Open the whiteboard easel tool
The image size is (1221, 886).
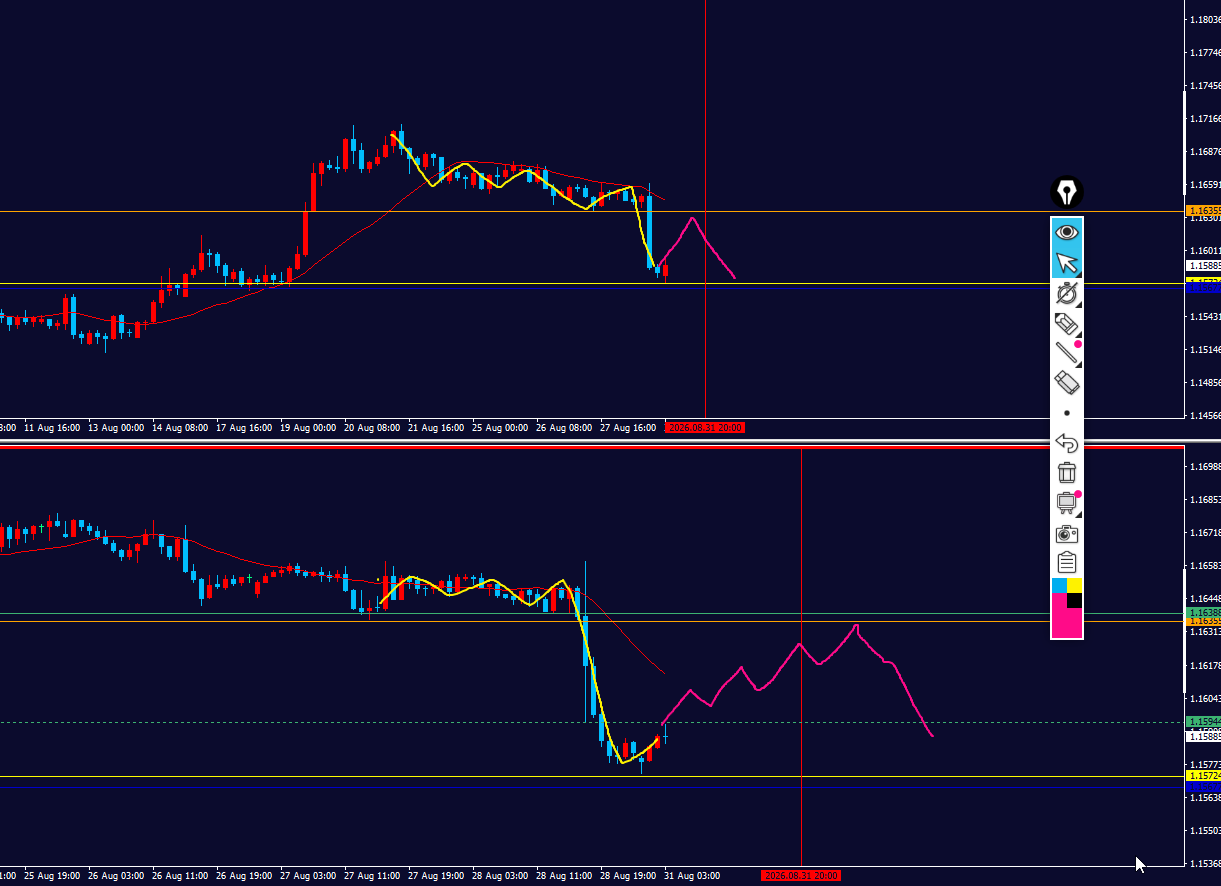tap(1066, 503)
